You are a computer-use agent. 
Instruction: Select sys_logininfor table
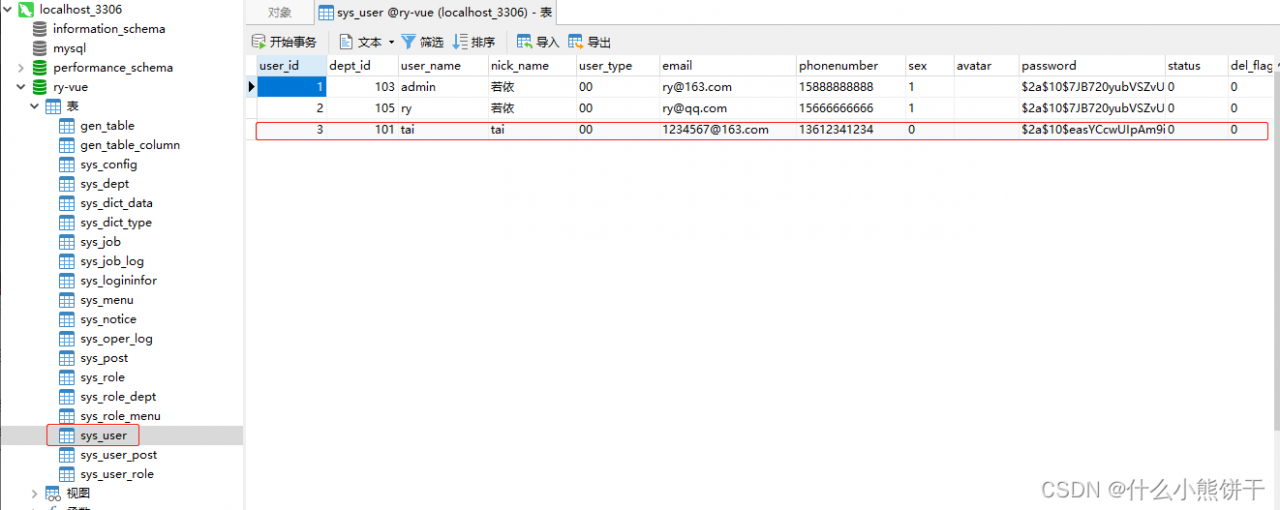tap(118, 281)
